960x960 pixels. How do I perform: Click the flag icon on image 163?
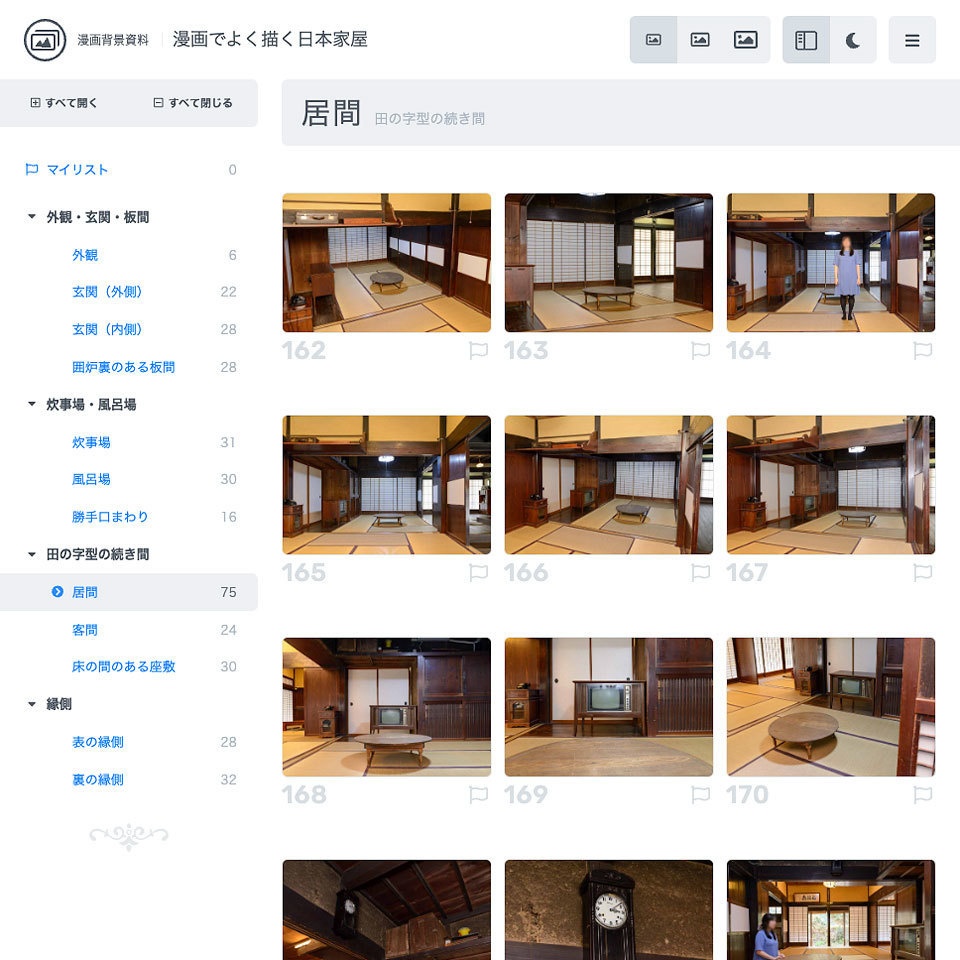point(701,351)
